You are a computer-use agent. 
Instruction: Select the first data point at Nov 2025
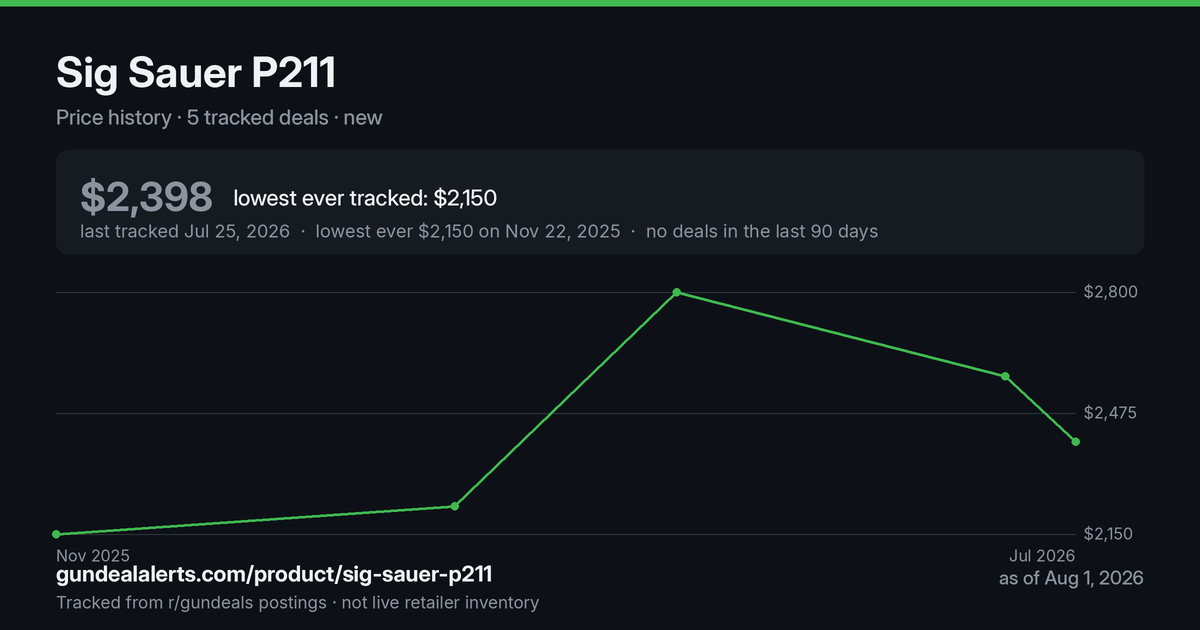56,534
